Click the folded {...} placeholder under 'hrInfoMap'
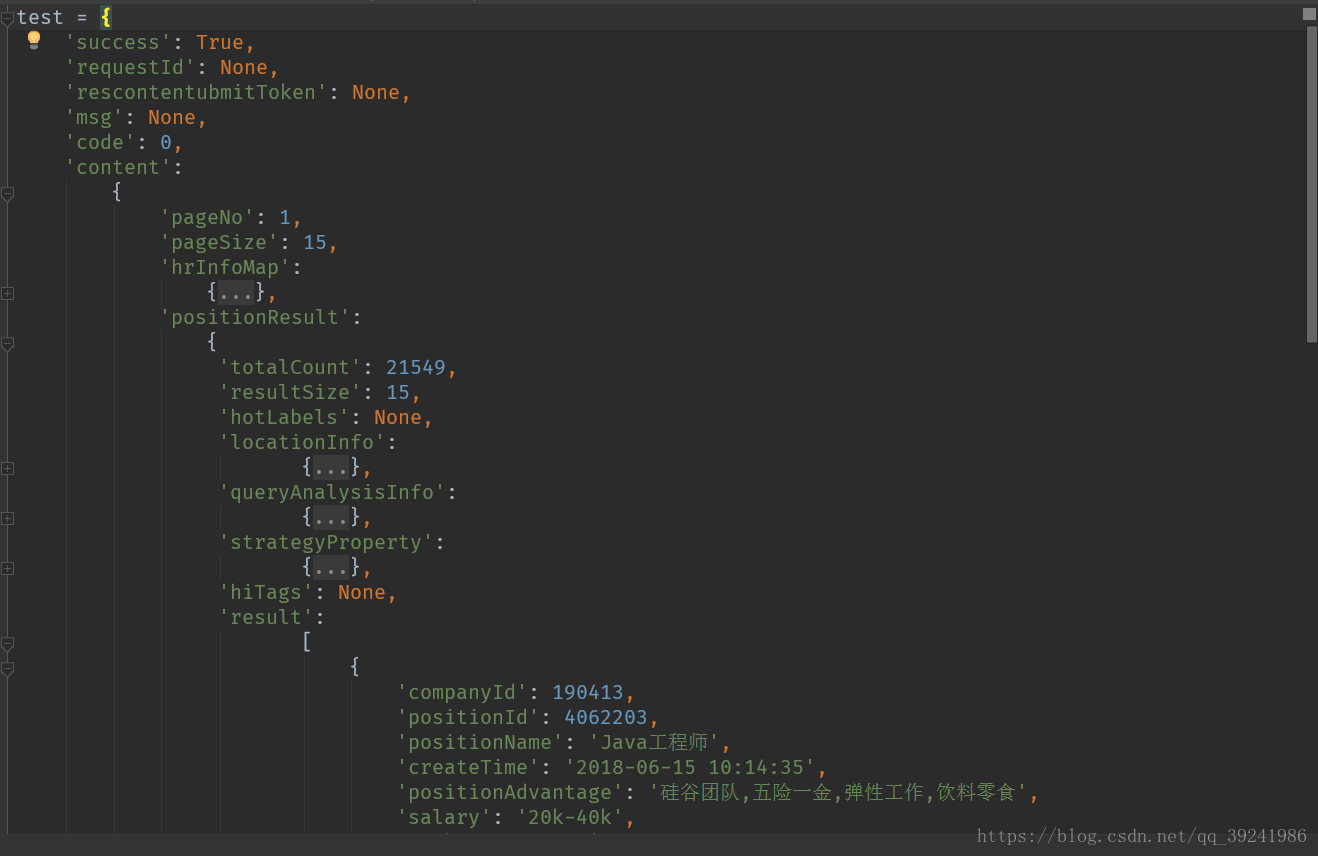Screen dimensions: 1318x856 coord(236,292)
